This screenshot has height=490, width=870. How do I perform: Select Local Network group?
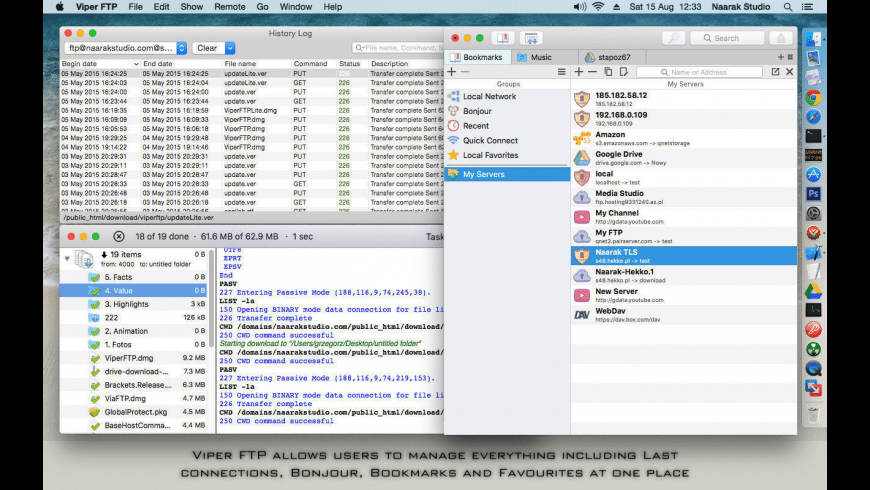click(507, 96)
